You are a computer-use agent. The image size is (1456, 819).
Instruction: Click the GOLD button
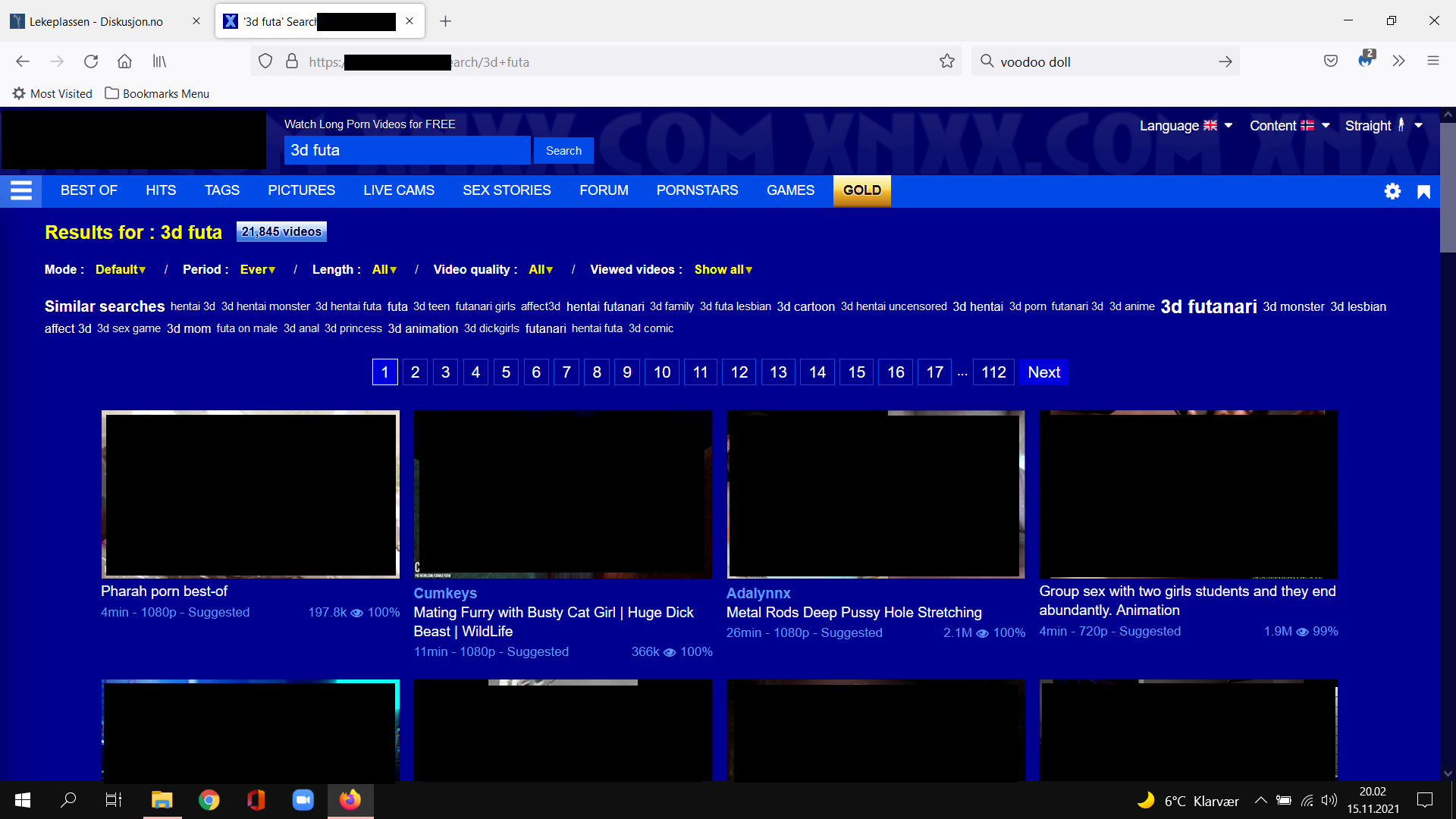tap(862, 190)
